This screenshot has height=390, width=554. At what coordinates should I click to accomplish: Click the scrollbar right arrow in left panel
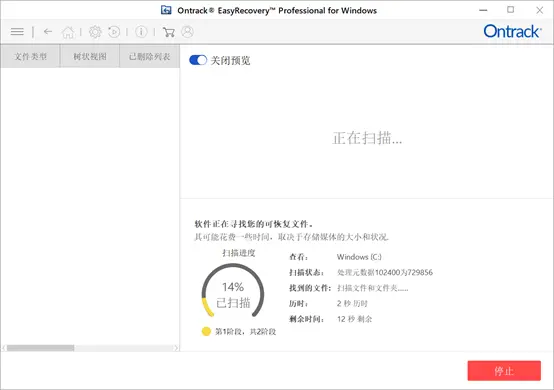coord(176,348)
